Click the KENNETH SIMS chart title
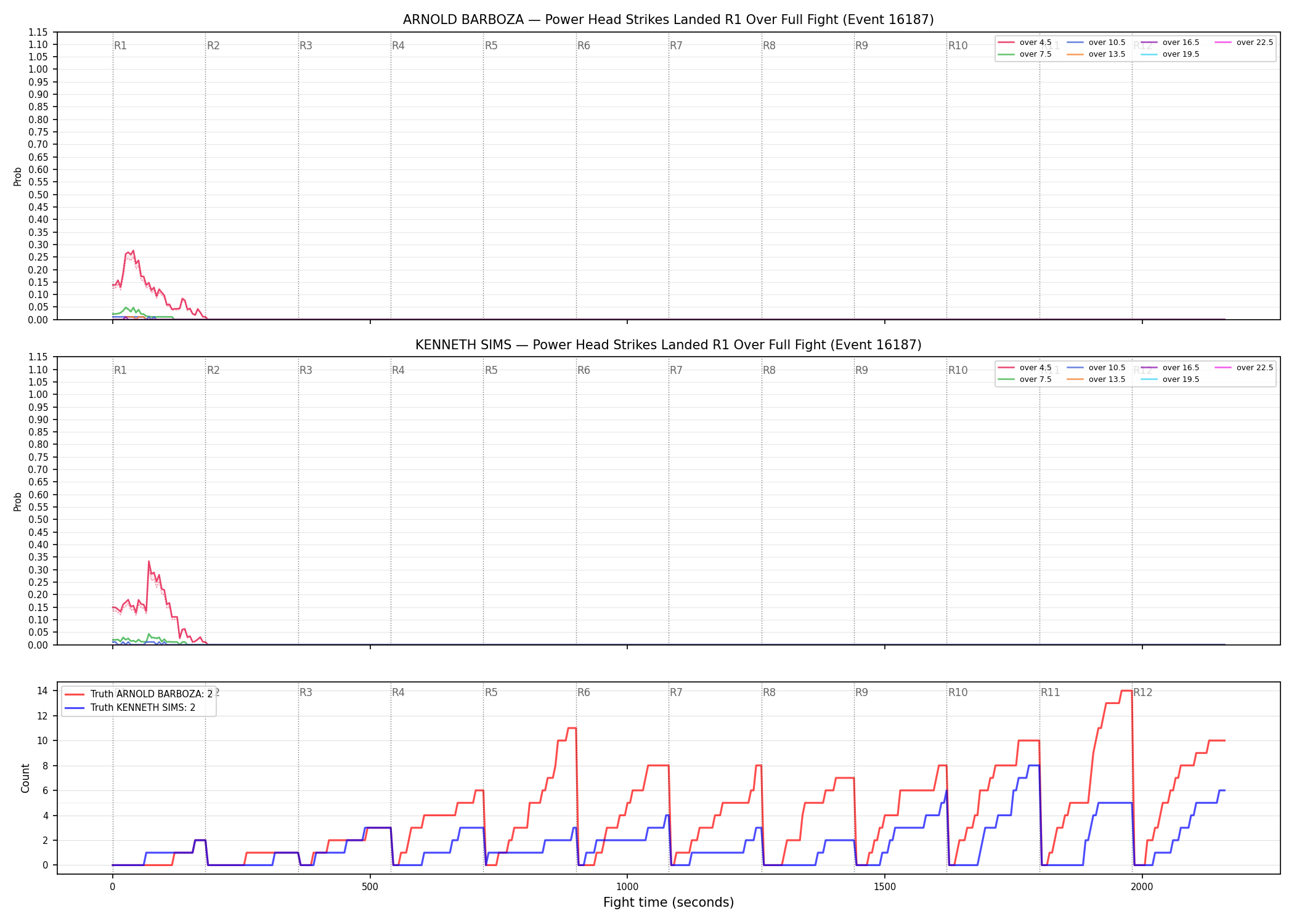The image size is (1294, 924). [x=668, y=345]
